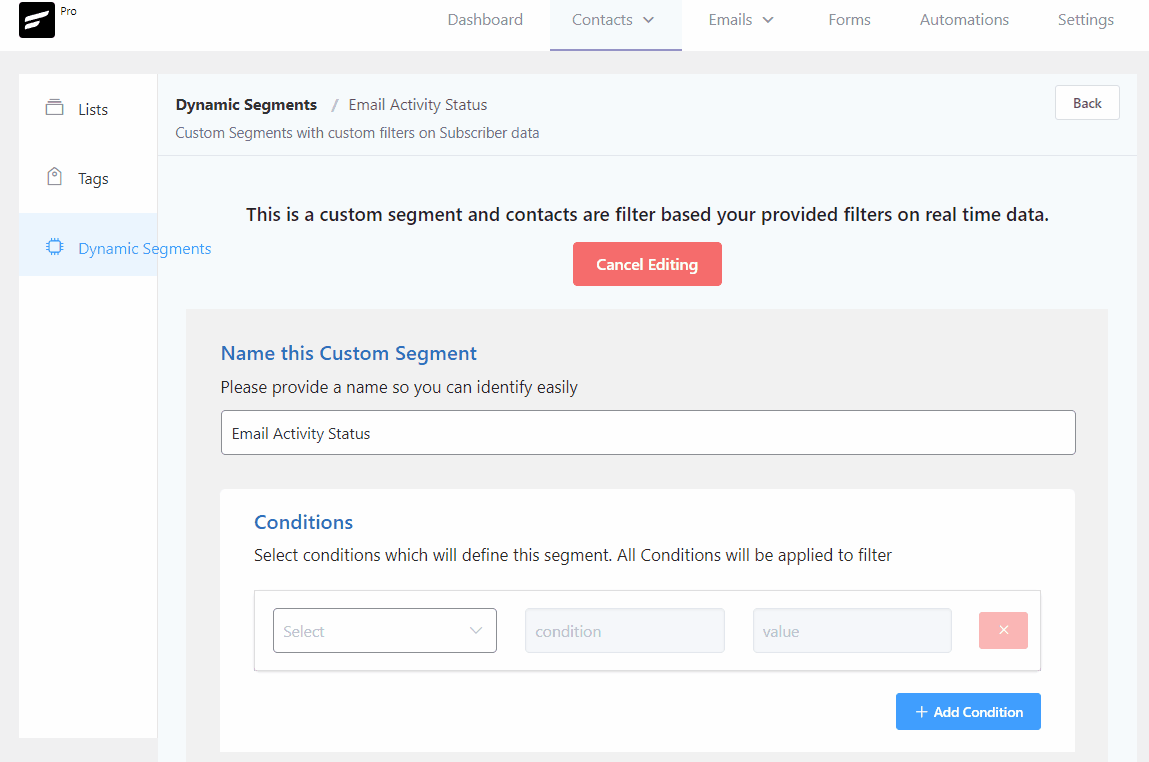Open the Forms tab

tap(849, 20)
